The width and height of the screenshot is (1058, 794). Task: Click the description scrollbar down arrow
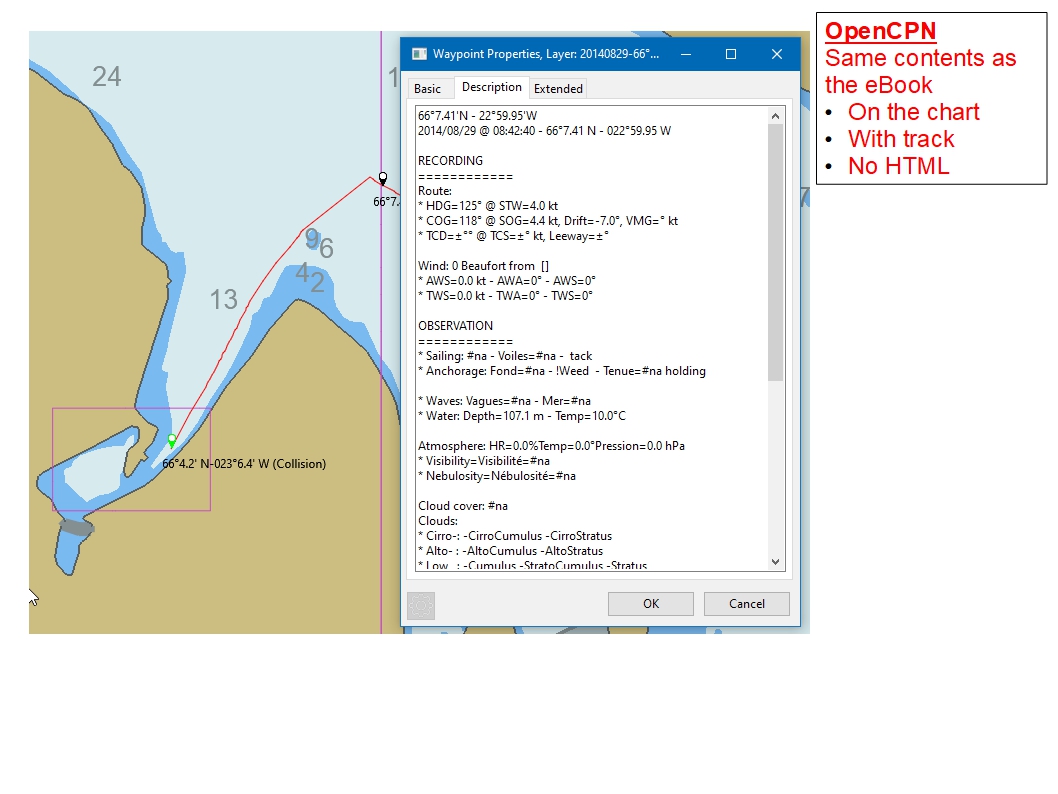(x=775, y=562)
